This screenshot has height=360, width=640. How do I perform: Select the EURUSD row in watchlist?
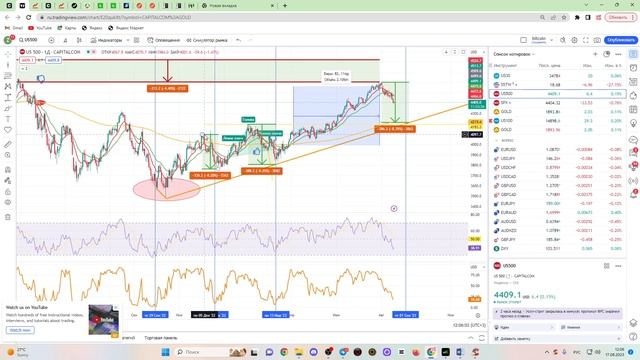tap(558, 149)
